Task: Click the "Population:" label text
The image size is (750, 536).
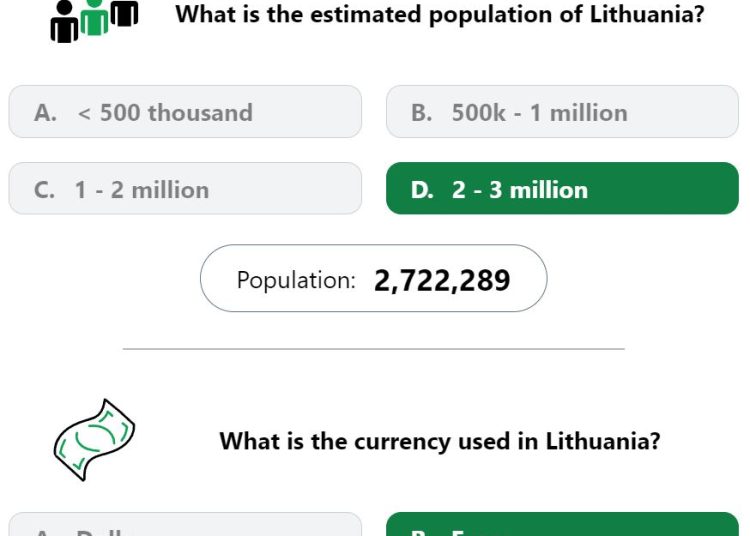Action: 296,280
